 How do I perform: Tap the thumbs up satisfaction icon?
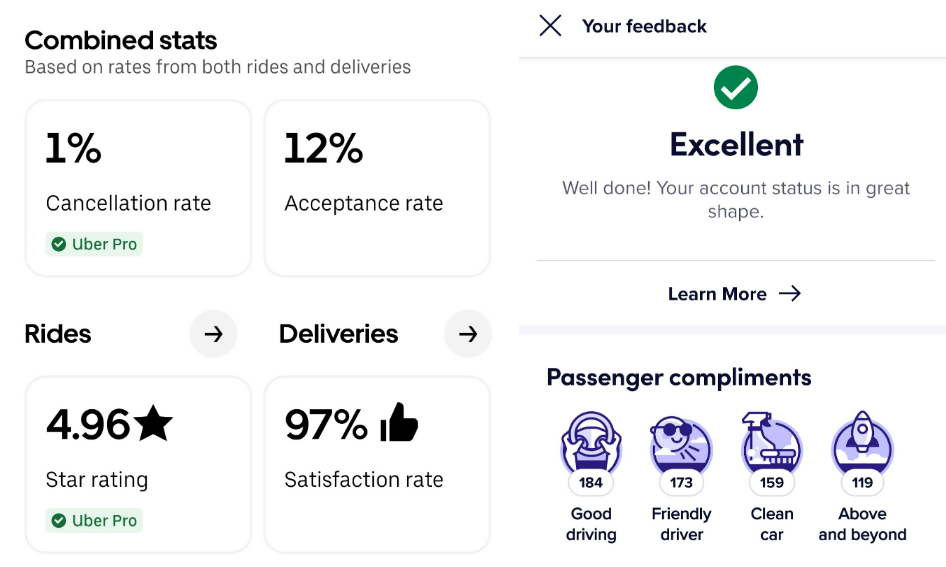(x=399, y=425)
